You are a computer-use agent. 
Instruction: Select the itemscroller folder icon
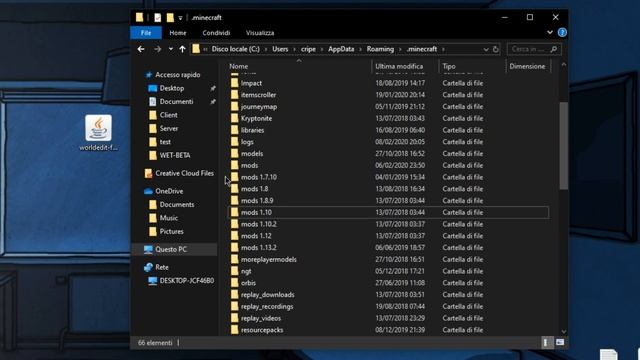point(234,95)
